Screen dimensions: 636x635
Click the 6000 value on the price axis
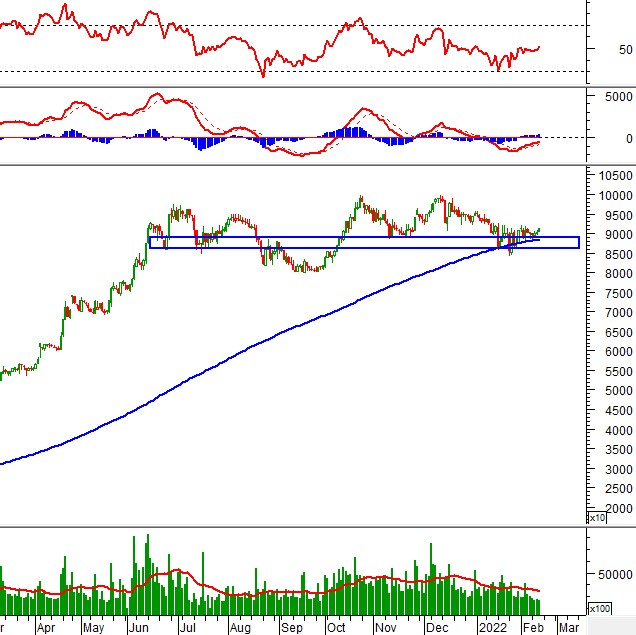(x=618, y=352)
